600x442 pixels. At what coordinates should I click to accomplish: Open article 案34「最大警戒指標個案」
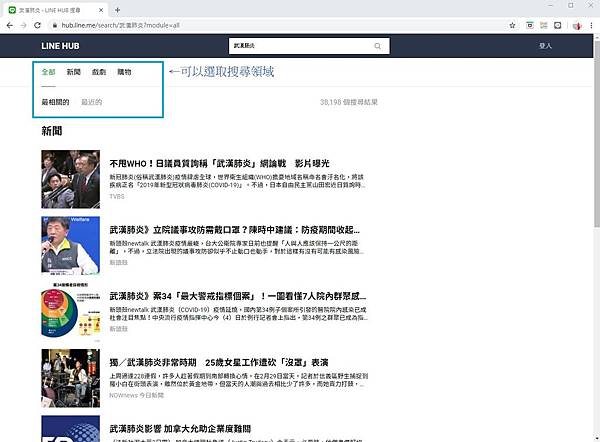(238, 296)
